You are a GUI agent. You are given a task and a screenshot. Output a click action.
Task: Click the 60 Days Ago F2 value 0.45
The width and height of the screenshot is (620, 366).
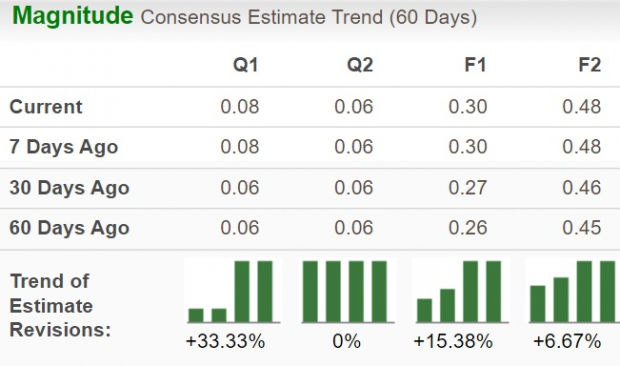click(582, 228)
